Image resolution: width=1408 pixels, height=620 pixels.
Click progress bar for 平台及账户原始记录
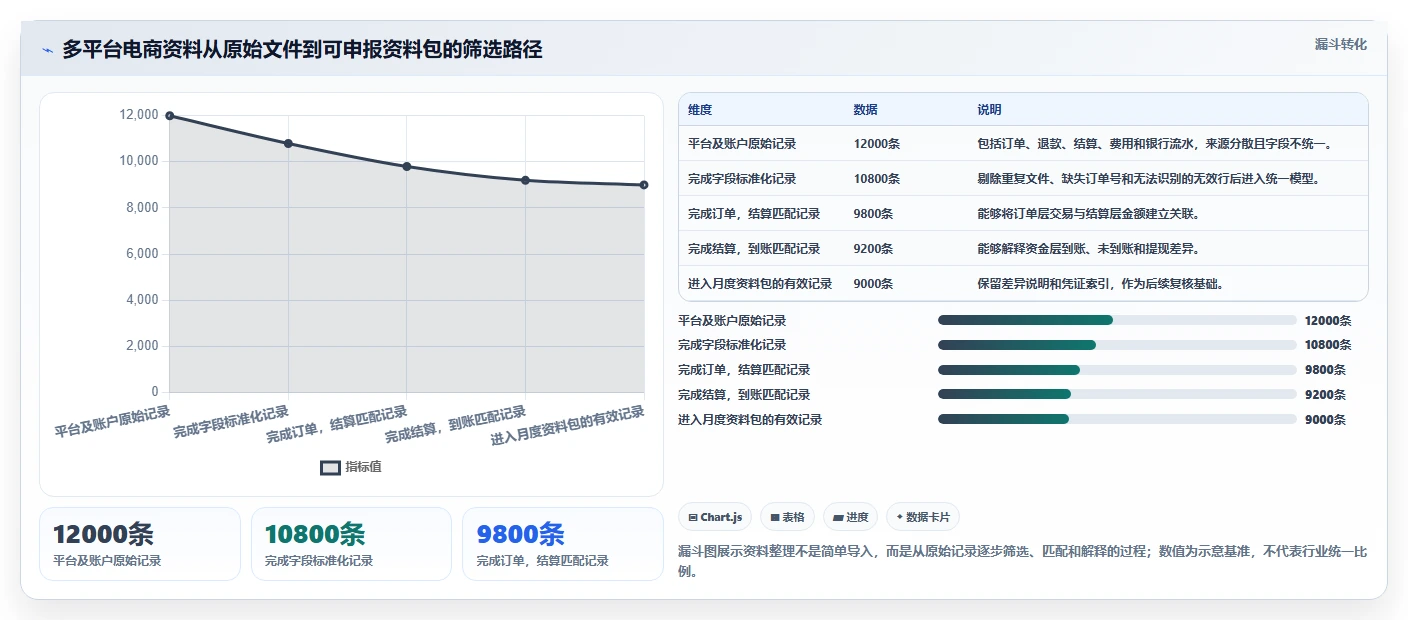tap(1117, 320)
